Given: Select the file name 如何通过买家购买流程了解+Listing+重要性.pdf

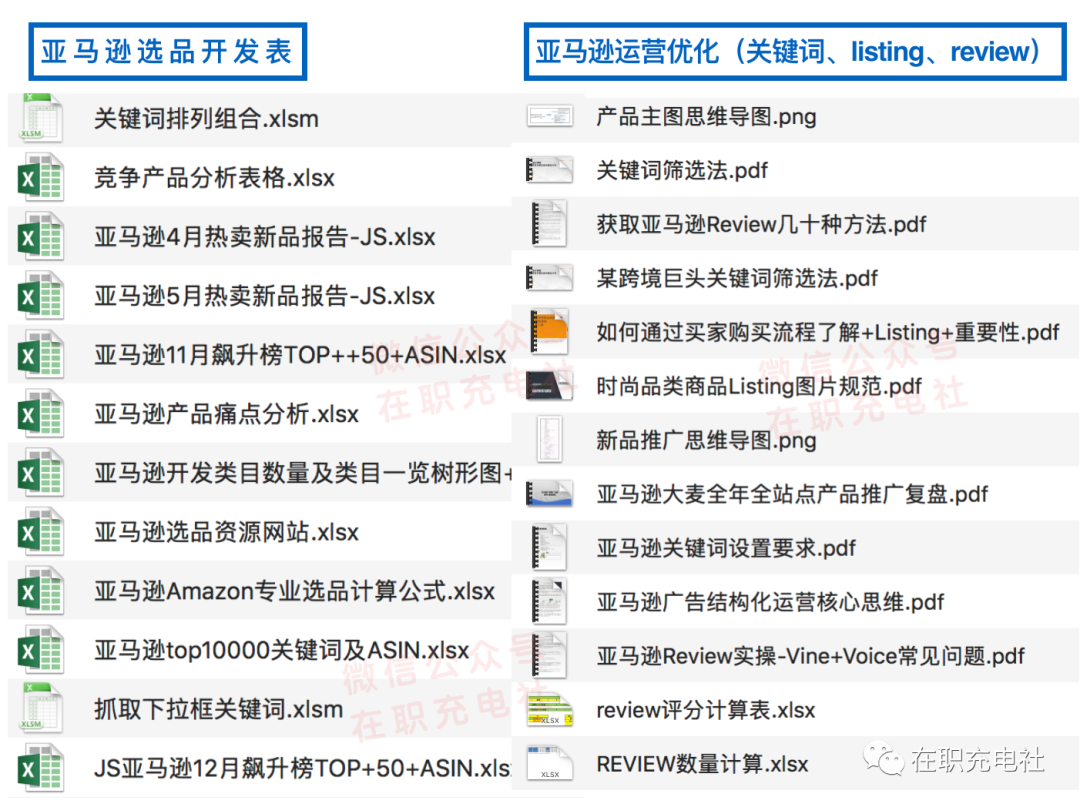Looking at the screenshot, I should coord(828,333).
